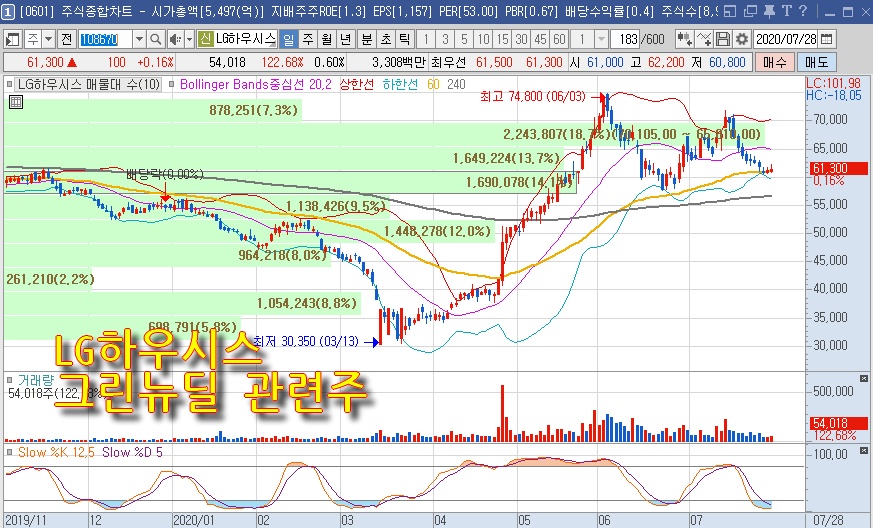
Task: Edit the candle count field 183
Action: point(625,40)
